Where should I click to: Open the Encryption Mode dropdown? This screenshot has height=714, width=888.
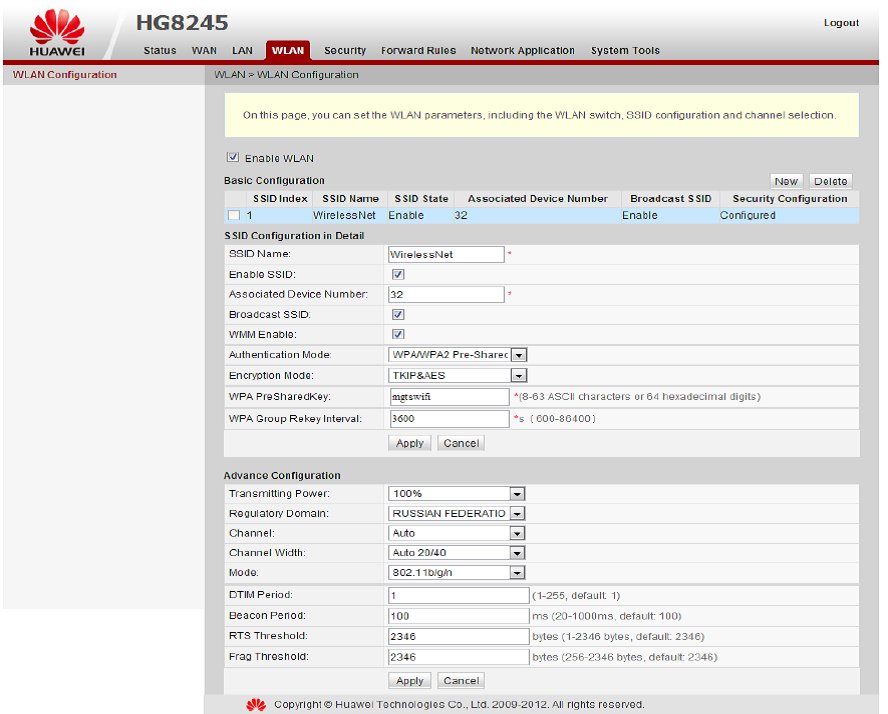click(x=458, y=375)
